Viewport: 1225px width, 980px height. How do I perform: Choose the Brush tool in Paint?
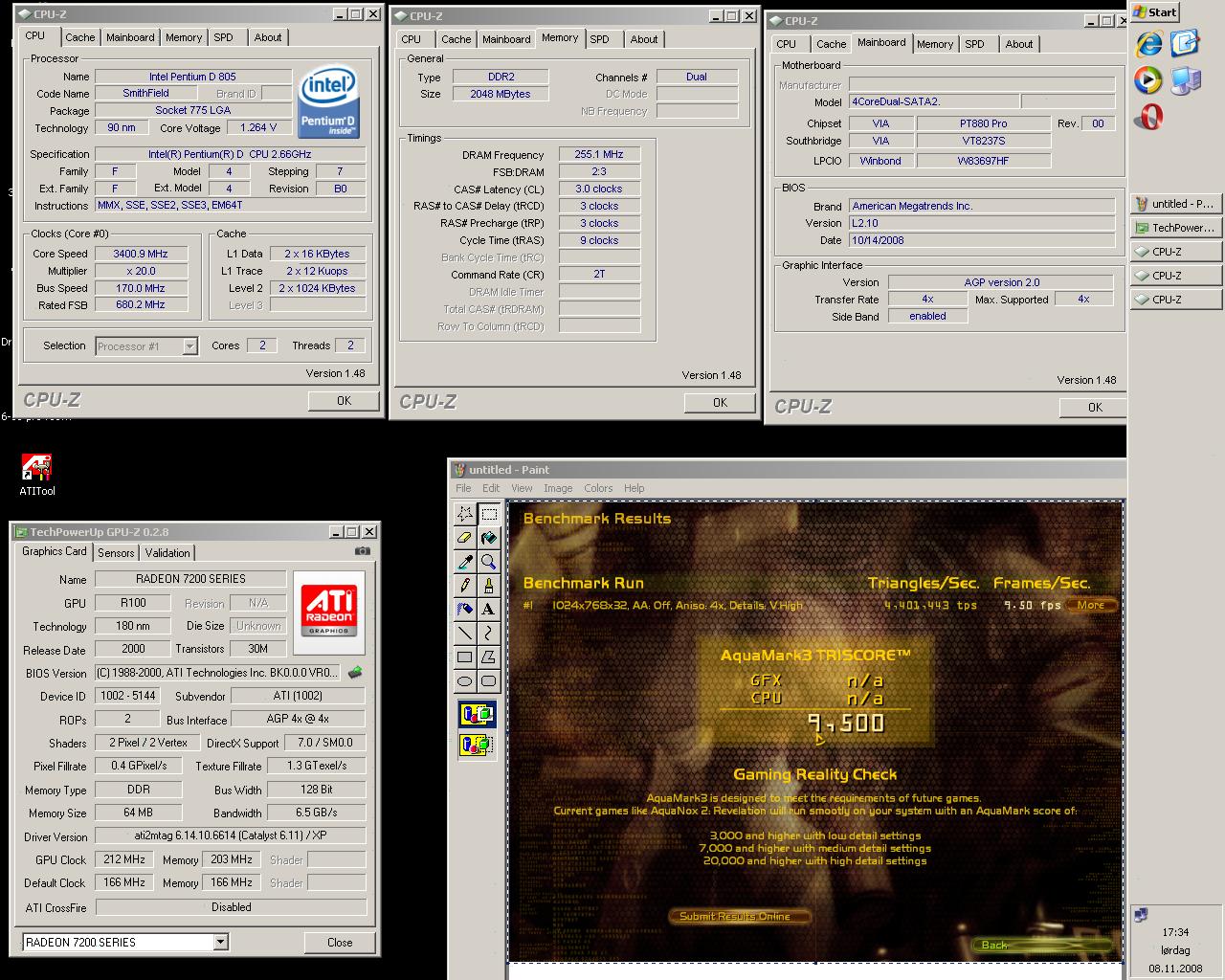(489, 585)
